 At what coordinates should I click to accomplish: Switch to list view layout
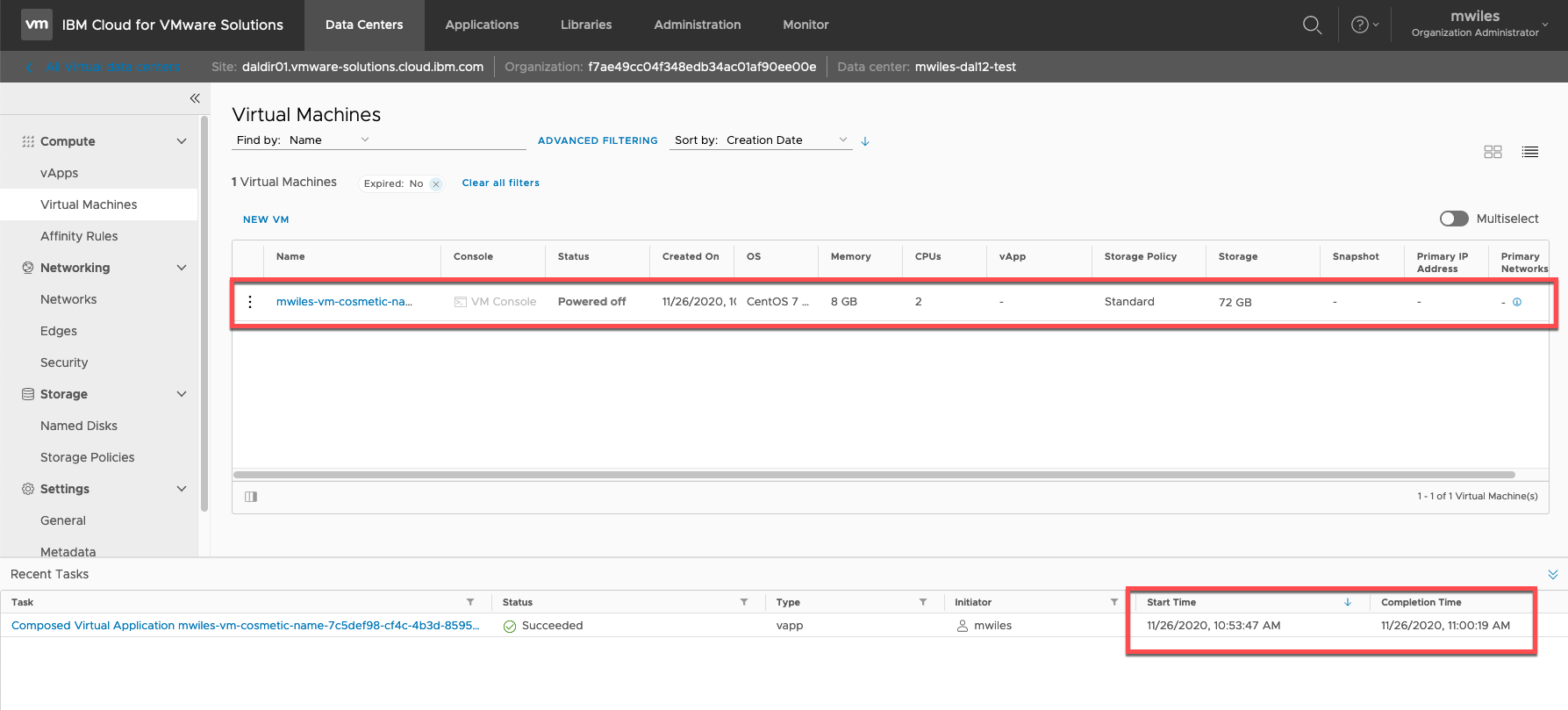(1530, 152)
